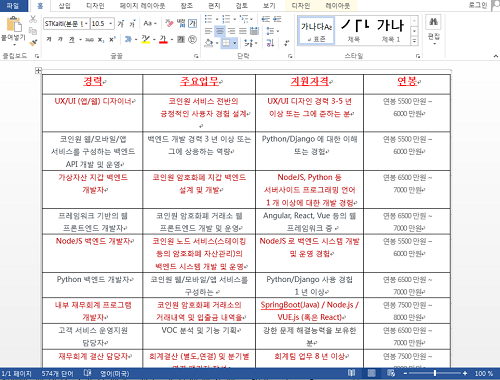Click the show paragraph marks icon
Image resolution: width=500 pixels, height=380 pixels.
[x=287, y=43]
